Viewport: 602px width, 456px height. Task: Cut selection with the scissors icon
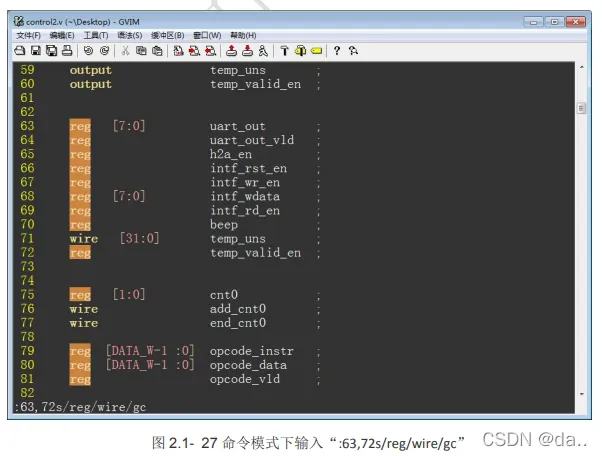[x=125, y=51]
